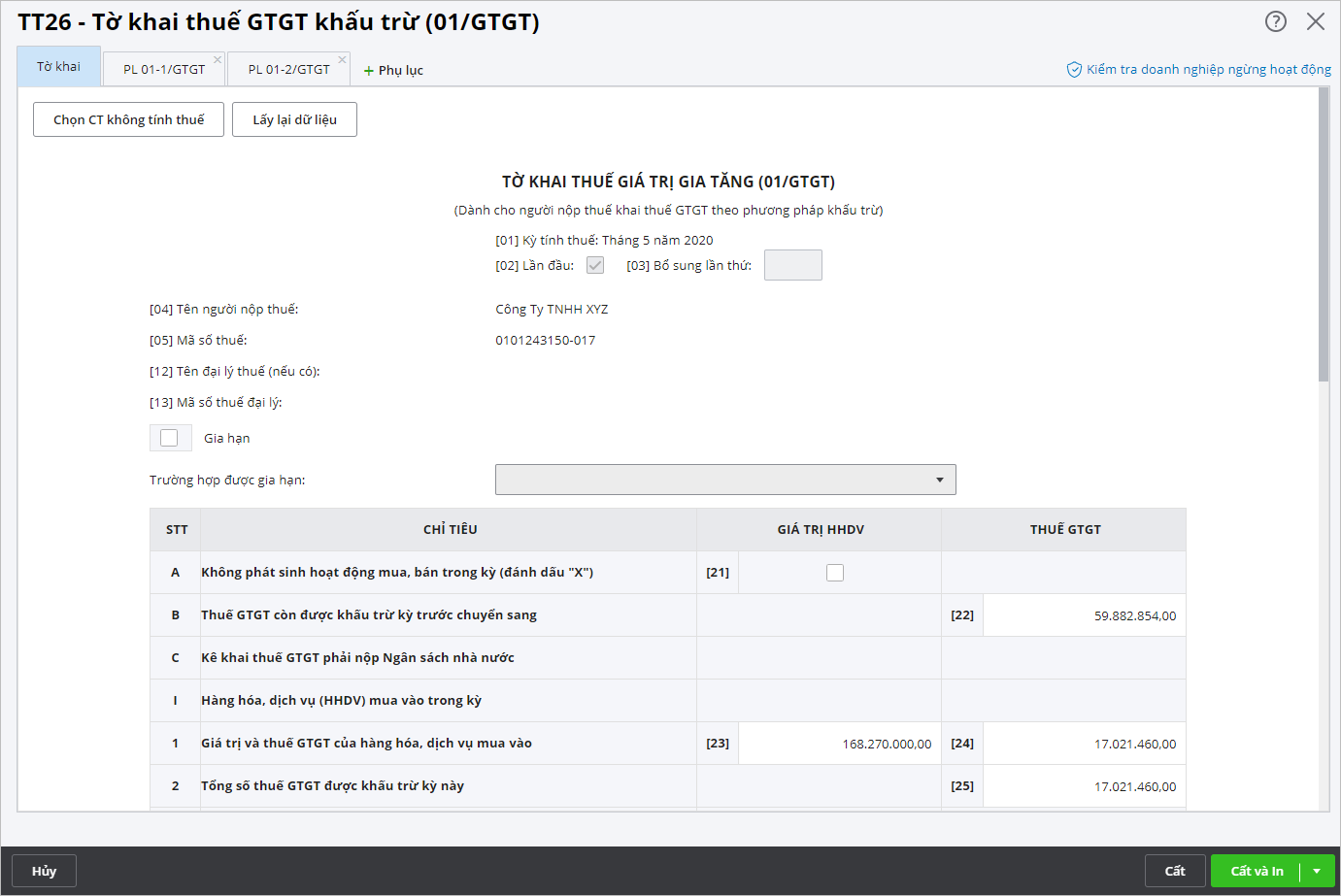Click row 2 Tổng số thuế GTGT được khấu trừ

[x=667, y=786]
